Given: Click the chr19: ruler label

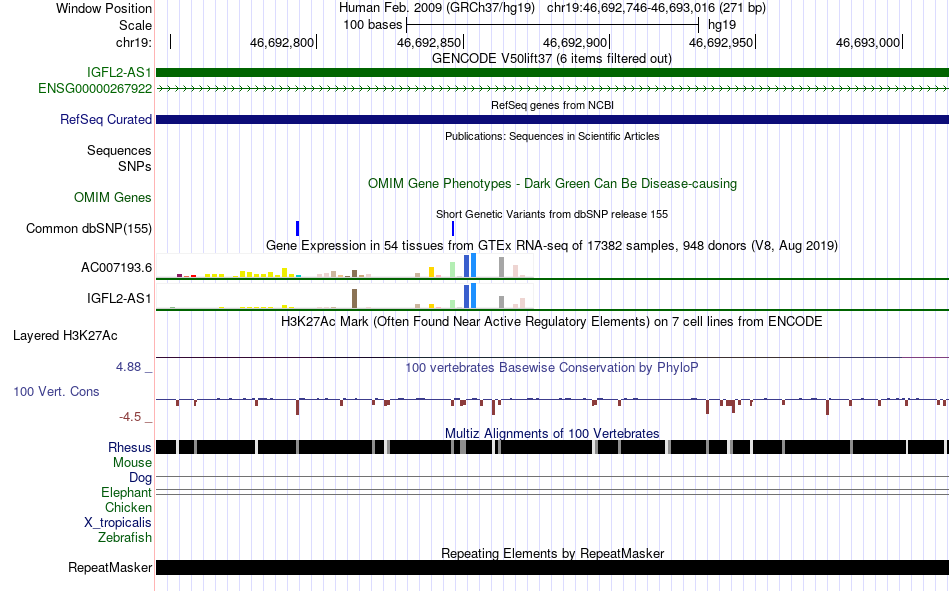Looking at the screenshot, I should pyautogui.click(x=134, y=42).
